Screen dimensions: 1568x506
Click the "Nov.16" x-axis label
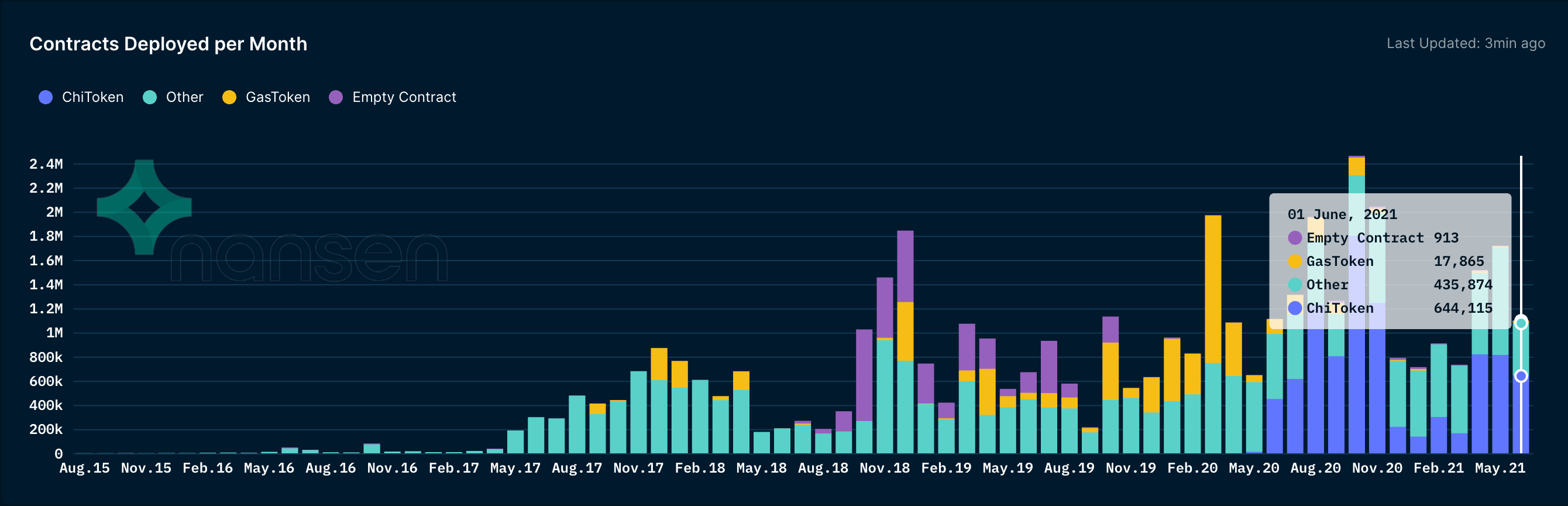pos(392,468)
